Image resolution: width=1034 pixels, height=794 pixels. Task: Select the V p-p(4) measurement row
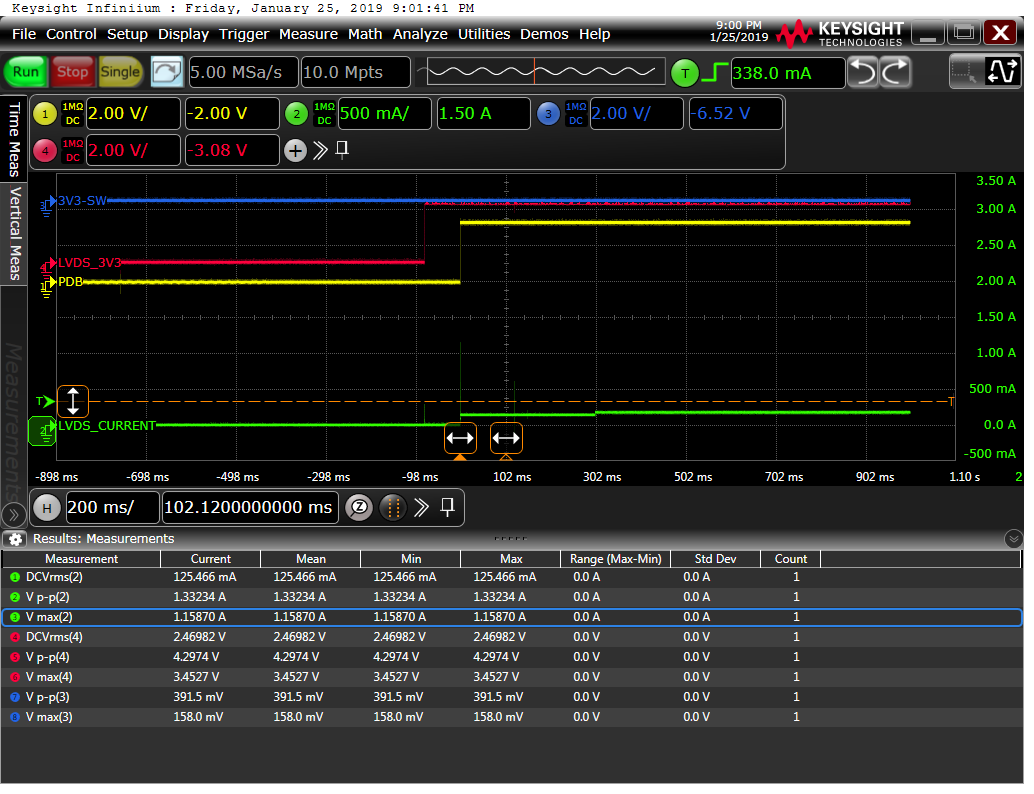512,657
